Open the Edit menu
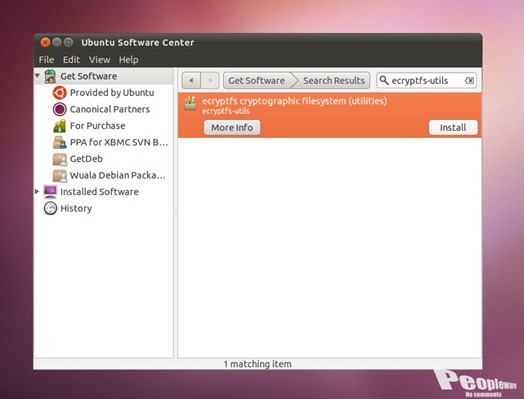The image size is (524, 399). [x=71, y=60]
